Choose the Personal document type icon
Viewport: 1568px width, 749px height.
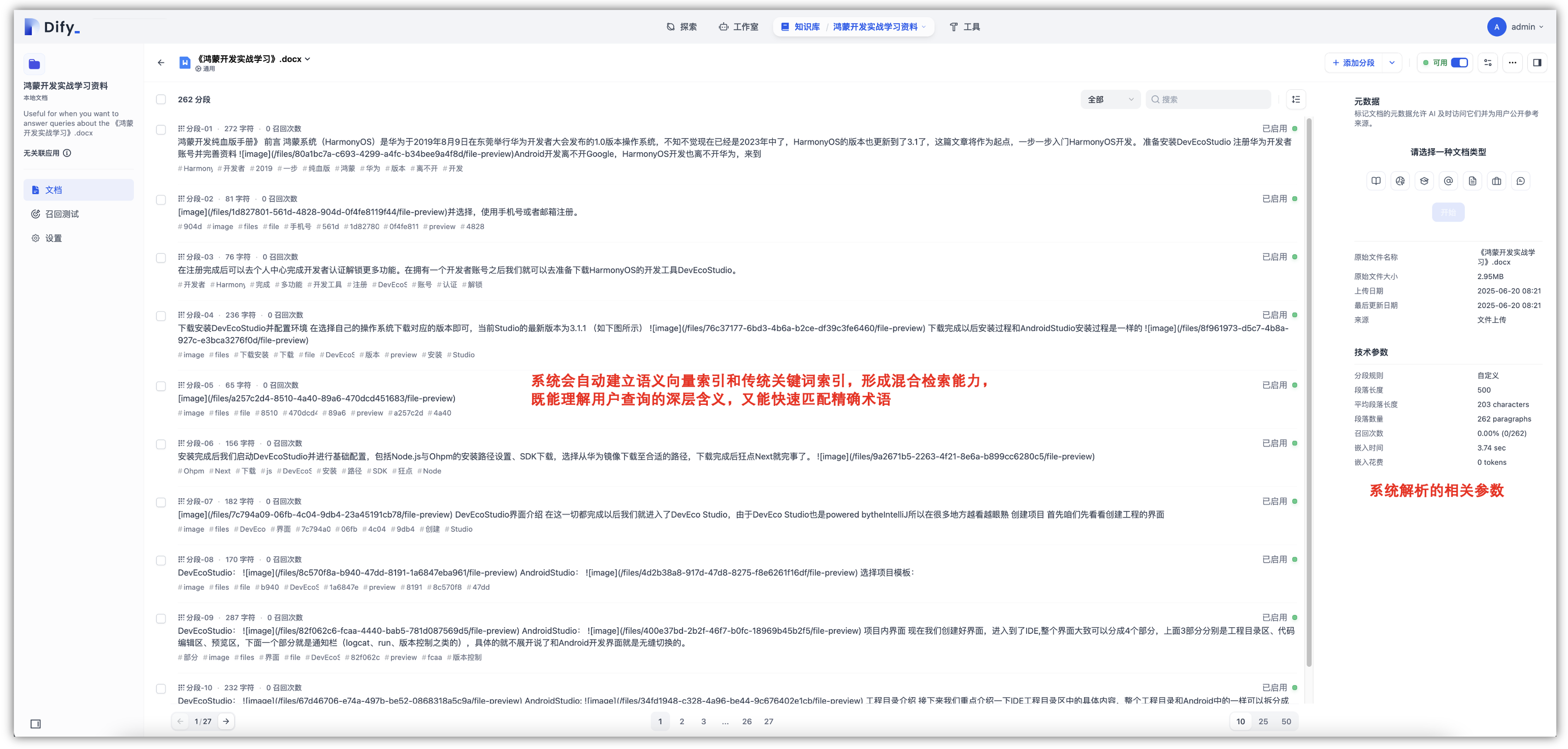click(x=1473, y=181)
